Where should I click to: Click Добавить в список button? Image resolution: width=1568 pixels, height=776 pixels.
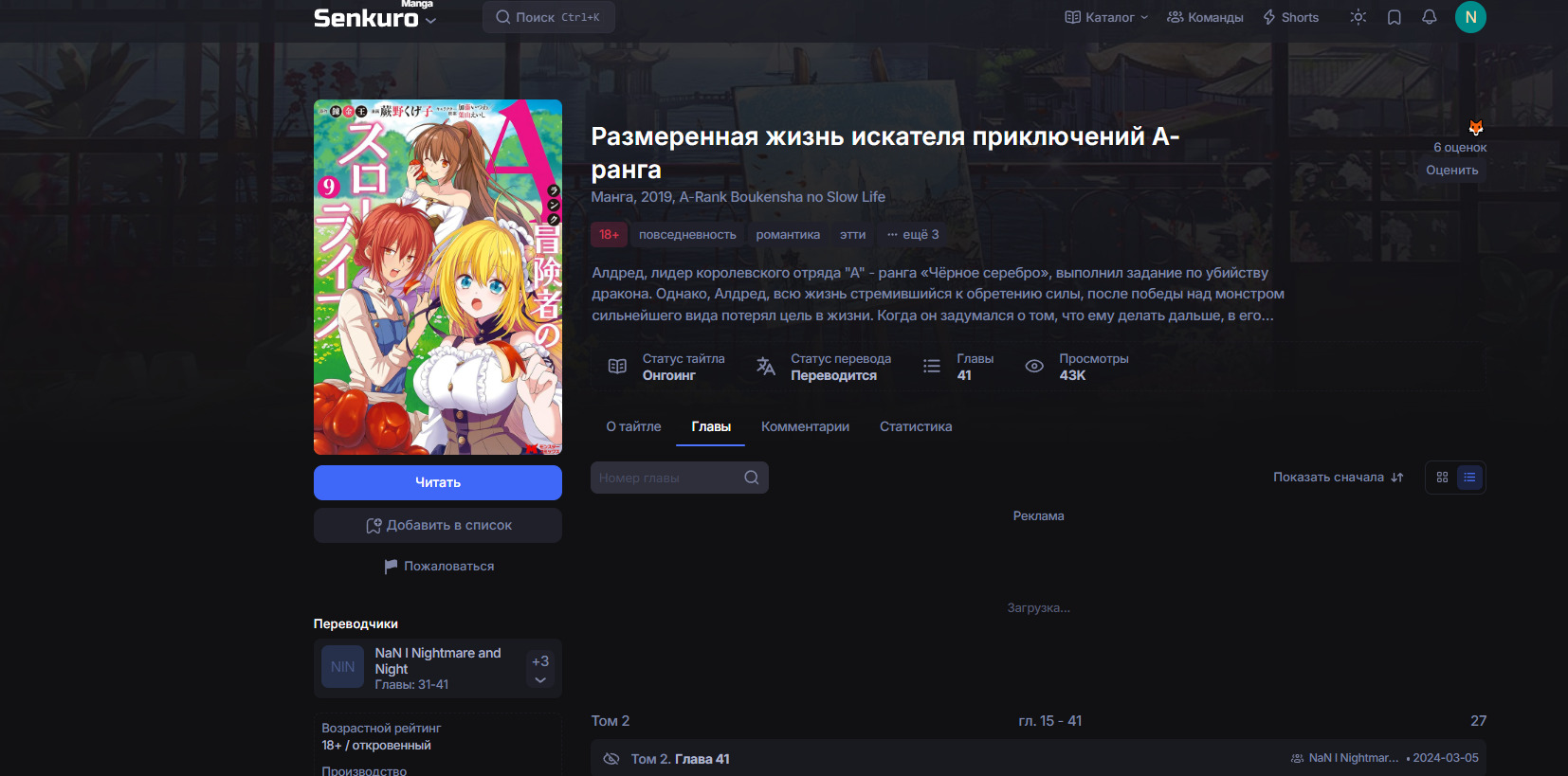click(438, 525)
